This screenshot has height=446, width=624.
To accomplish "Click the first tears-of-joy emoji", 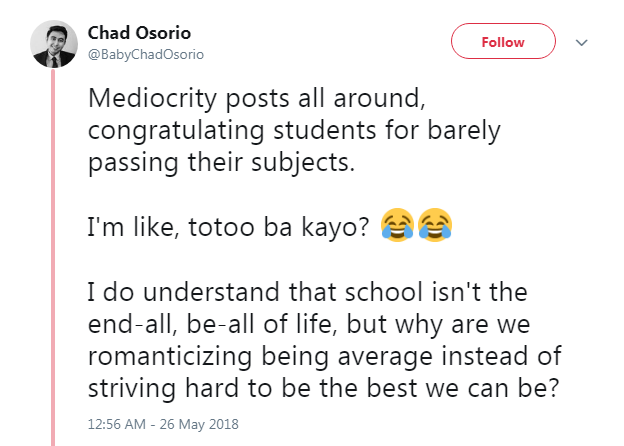I will pos(397,225).
